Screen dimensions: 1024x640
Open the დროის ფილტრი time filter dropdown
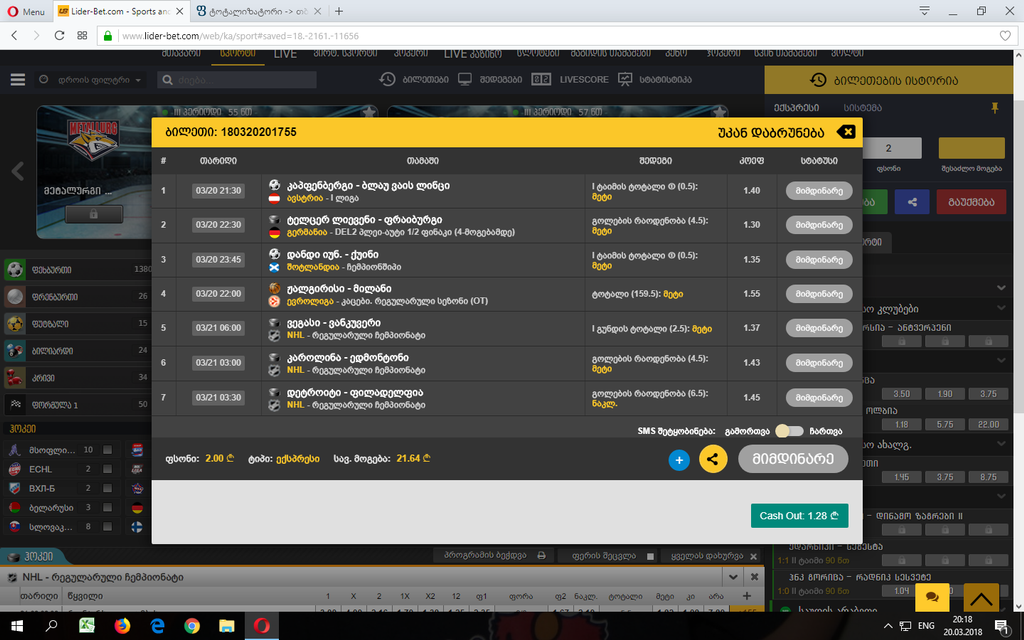click(90, 80)
